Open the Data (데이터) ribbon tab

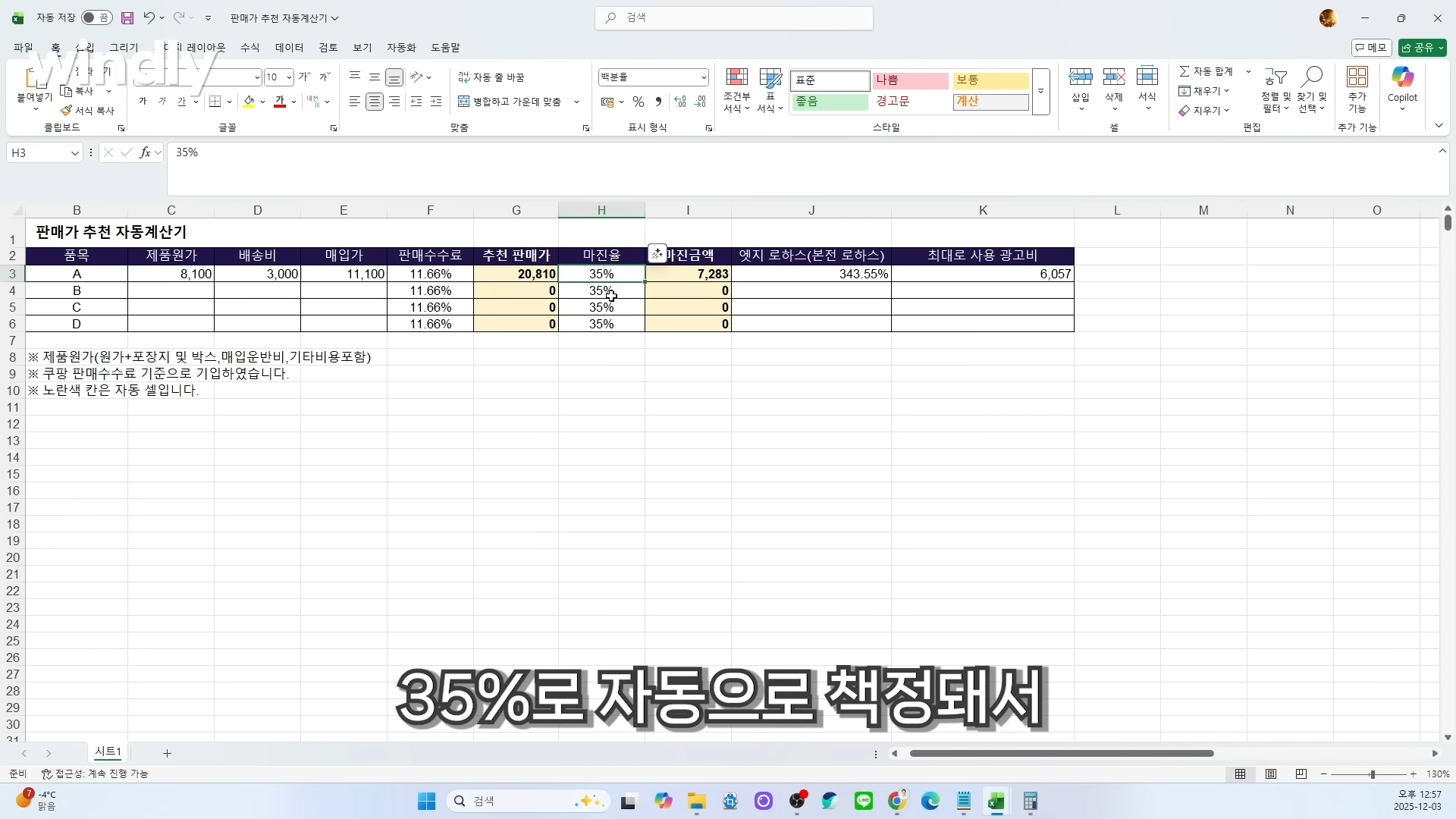coord(289,47)
